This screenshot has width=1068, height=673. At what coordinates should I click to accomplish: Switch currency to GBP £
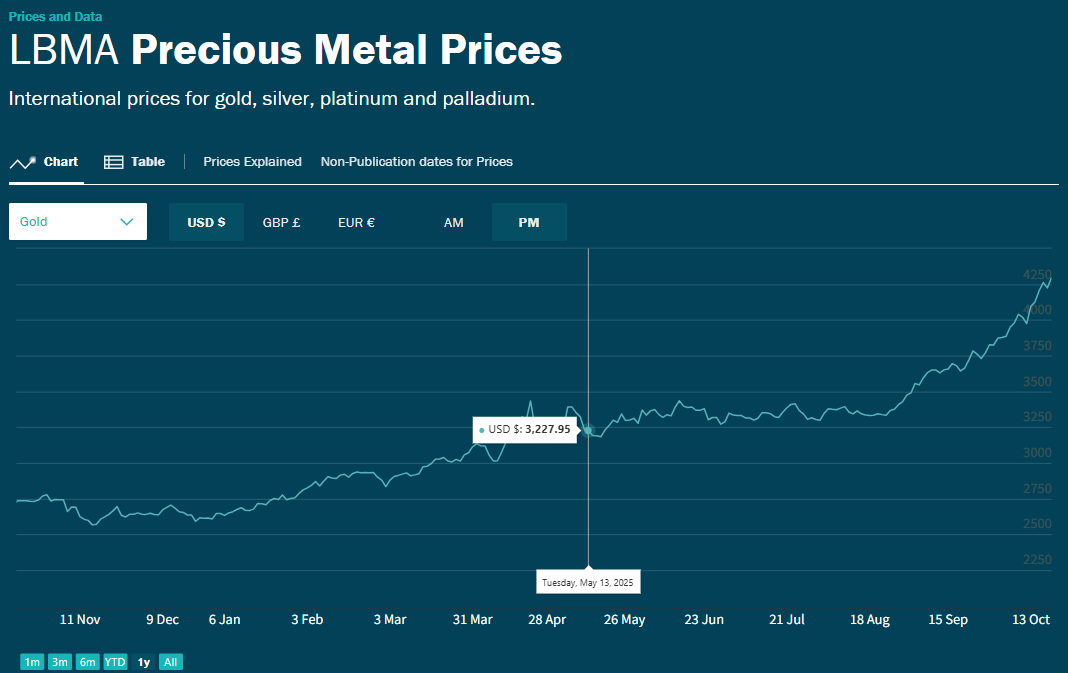coord(281,222)
